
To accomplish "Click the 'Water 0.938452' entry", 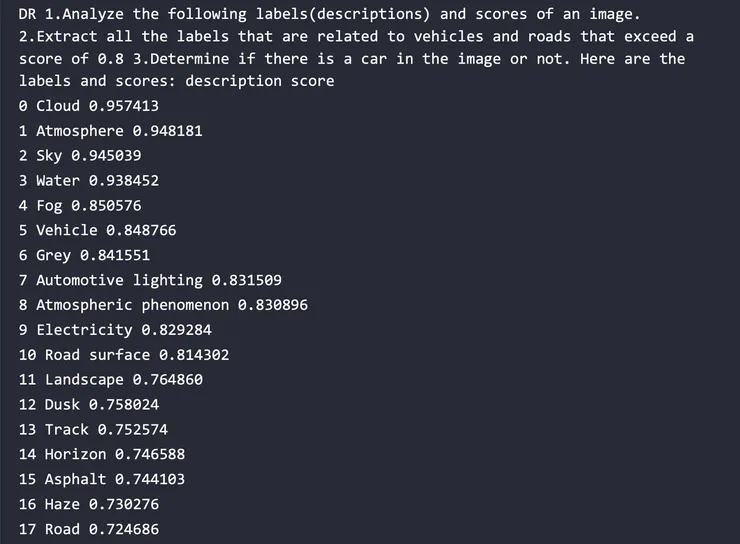I will [x=89, y=180].
